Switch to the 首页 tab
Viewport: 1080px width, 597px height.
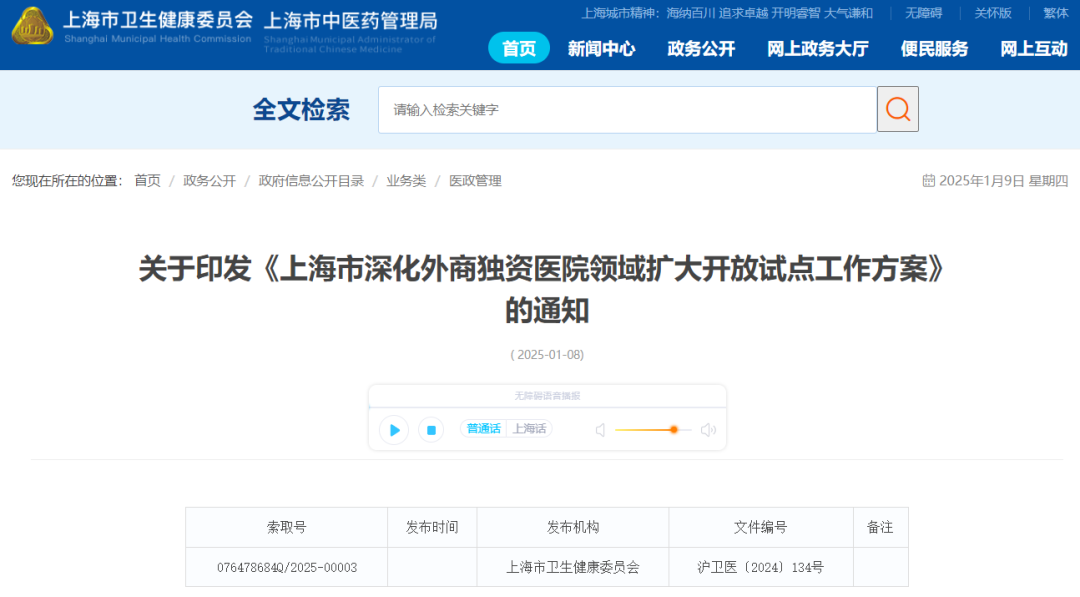518,48
